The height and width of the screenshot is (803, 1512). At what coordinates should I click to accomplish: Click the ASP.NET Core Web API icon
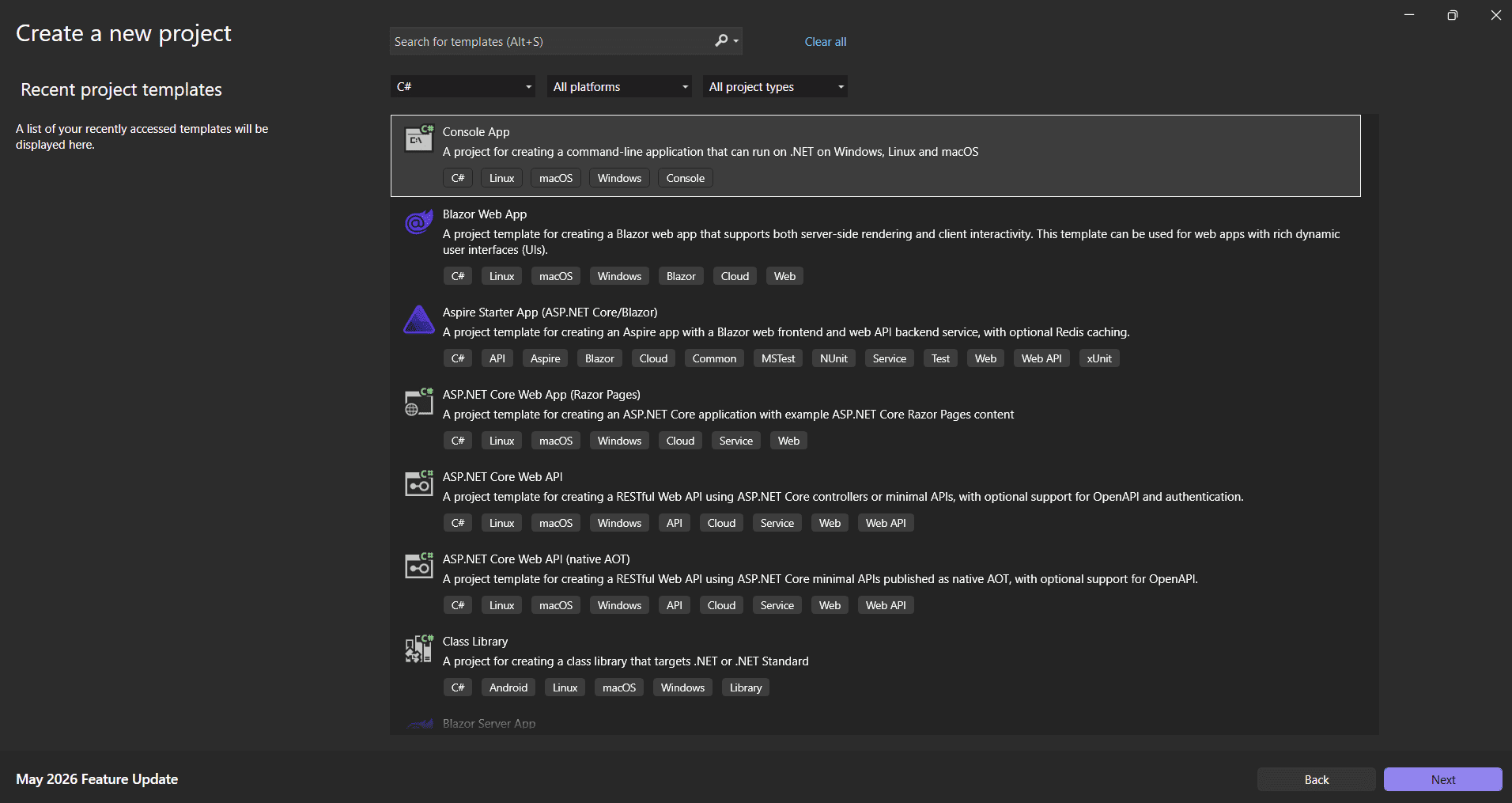[x=419, y=484]
